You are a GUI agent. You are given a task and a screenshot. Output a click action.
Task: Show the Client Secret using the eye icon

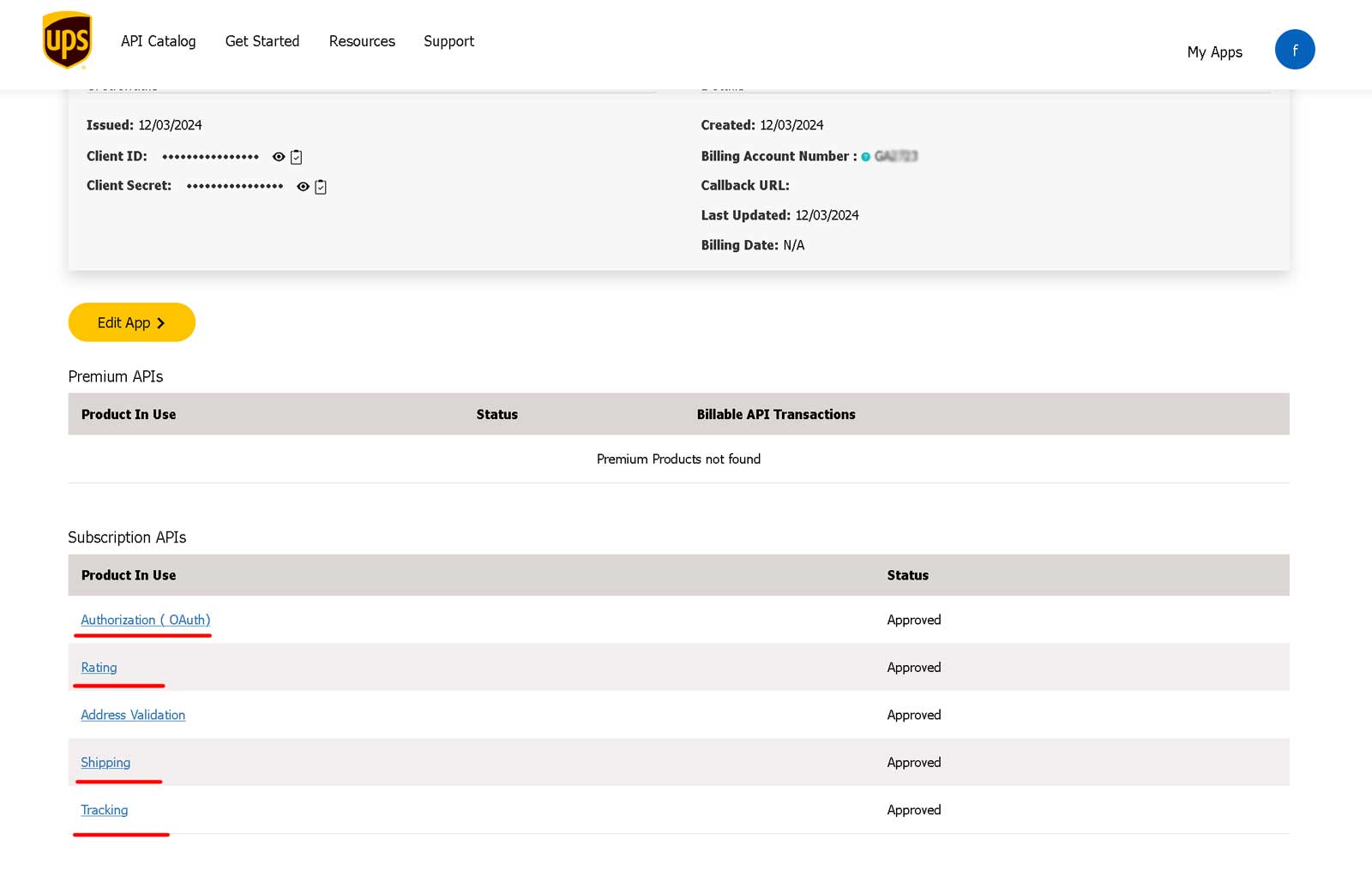click(303, 187)
